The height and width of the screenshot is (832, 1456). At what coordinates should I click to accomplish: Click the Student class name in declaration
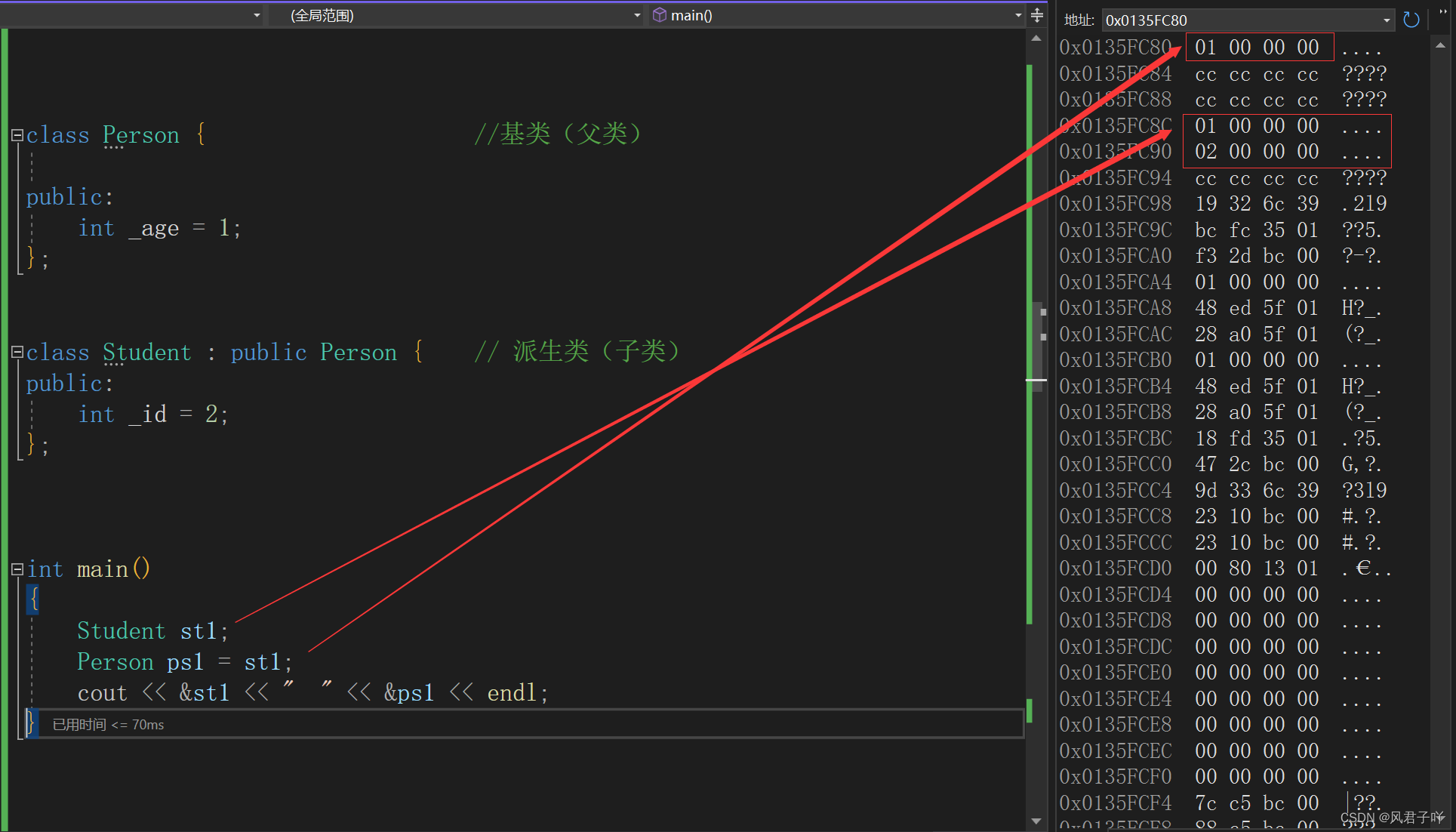click(147, 353)
